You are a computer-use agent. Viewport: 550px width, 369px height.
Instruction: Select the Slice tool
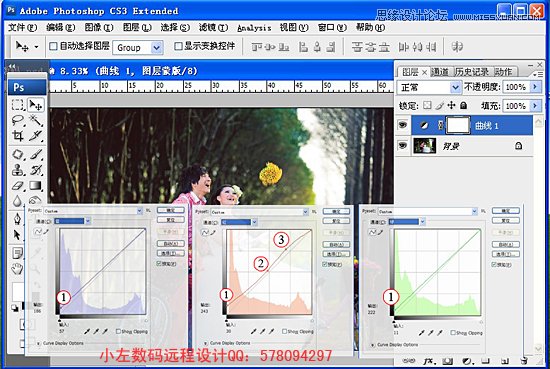(36, 136)
